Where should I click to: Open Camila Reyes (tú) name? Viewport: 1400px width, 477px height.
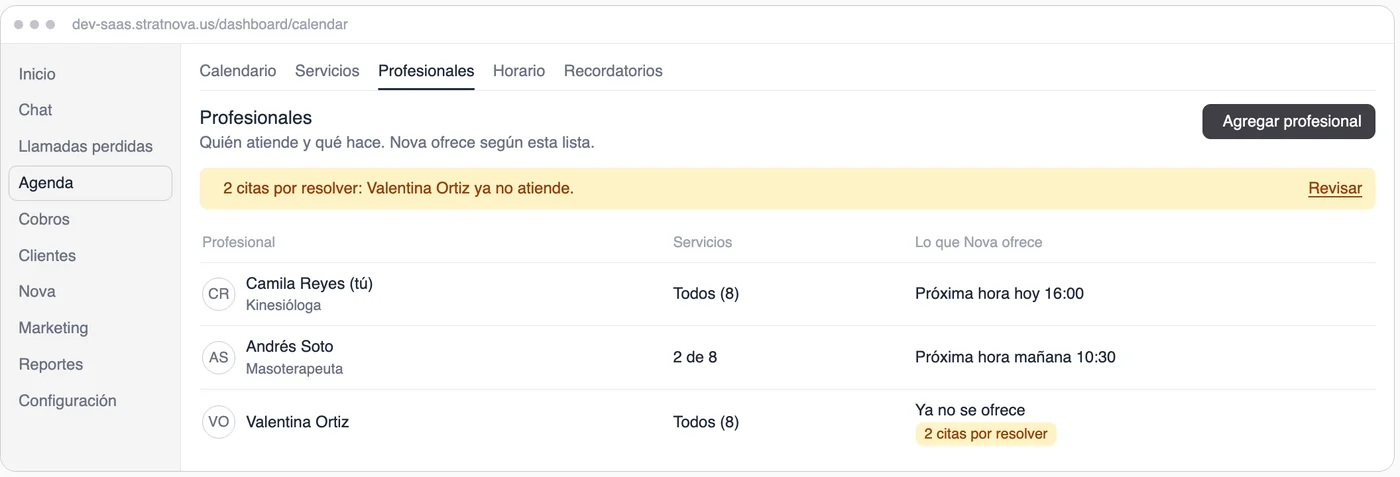[309, 283]
